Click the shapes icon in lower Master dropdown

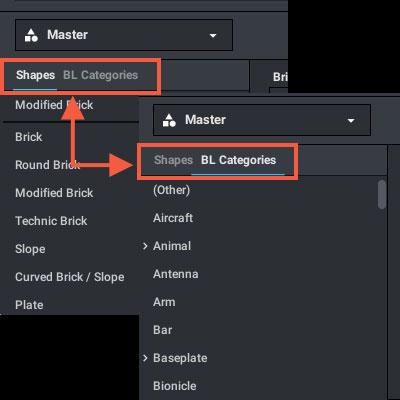tap(169, 120)
